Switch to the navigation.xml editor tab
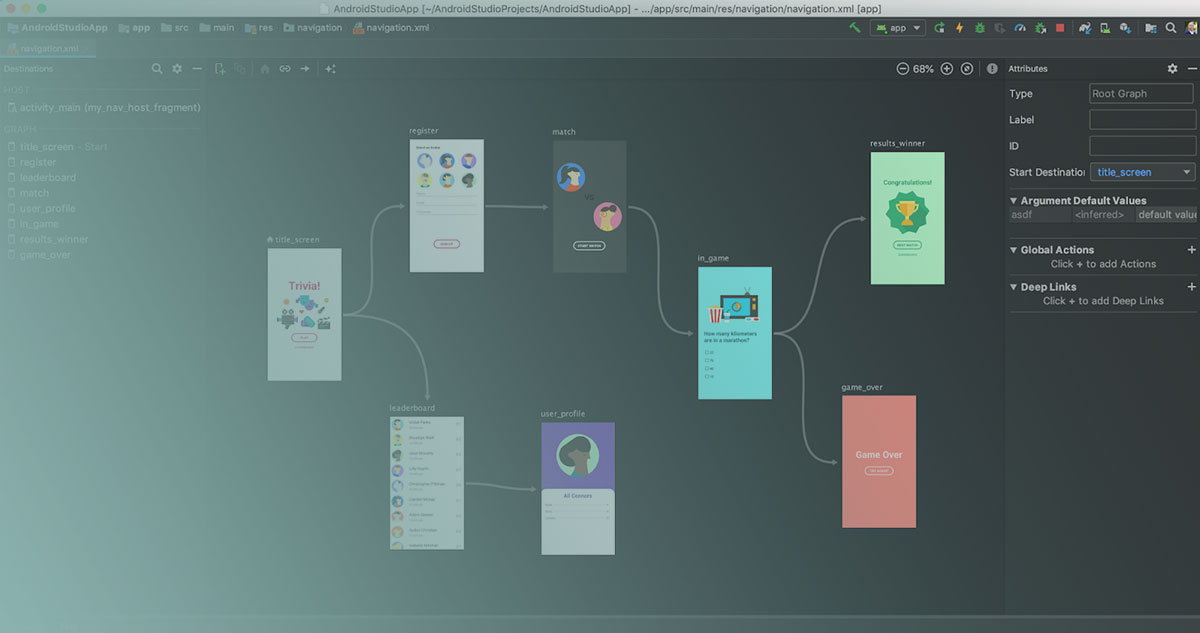Image resolution: width=1200 pixels, height=633 pixels. tap(48, 47)
